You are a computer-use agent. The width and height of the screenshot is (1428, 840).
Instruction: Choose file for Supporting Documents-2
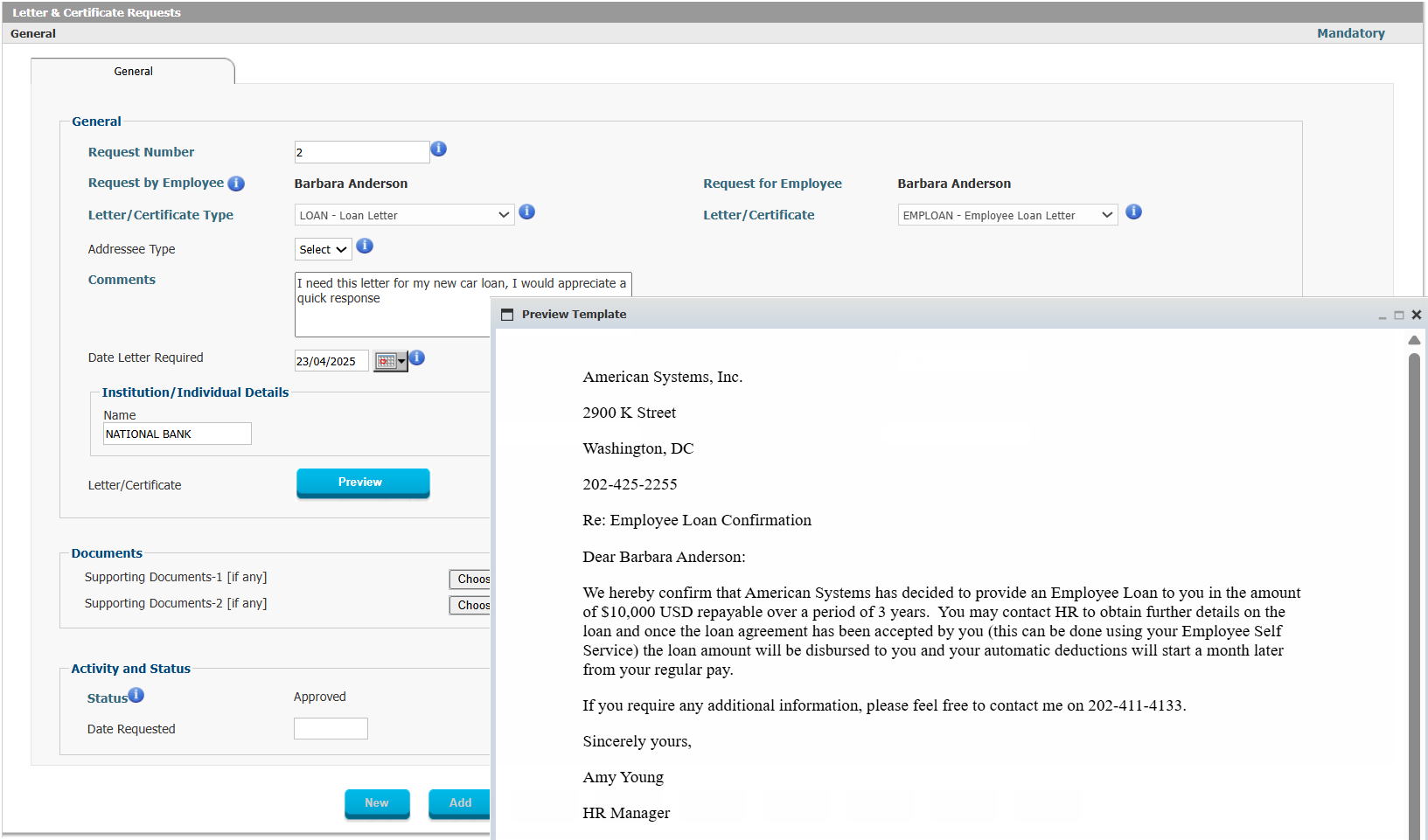coord(470,605)
